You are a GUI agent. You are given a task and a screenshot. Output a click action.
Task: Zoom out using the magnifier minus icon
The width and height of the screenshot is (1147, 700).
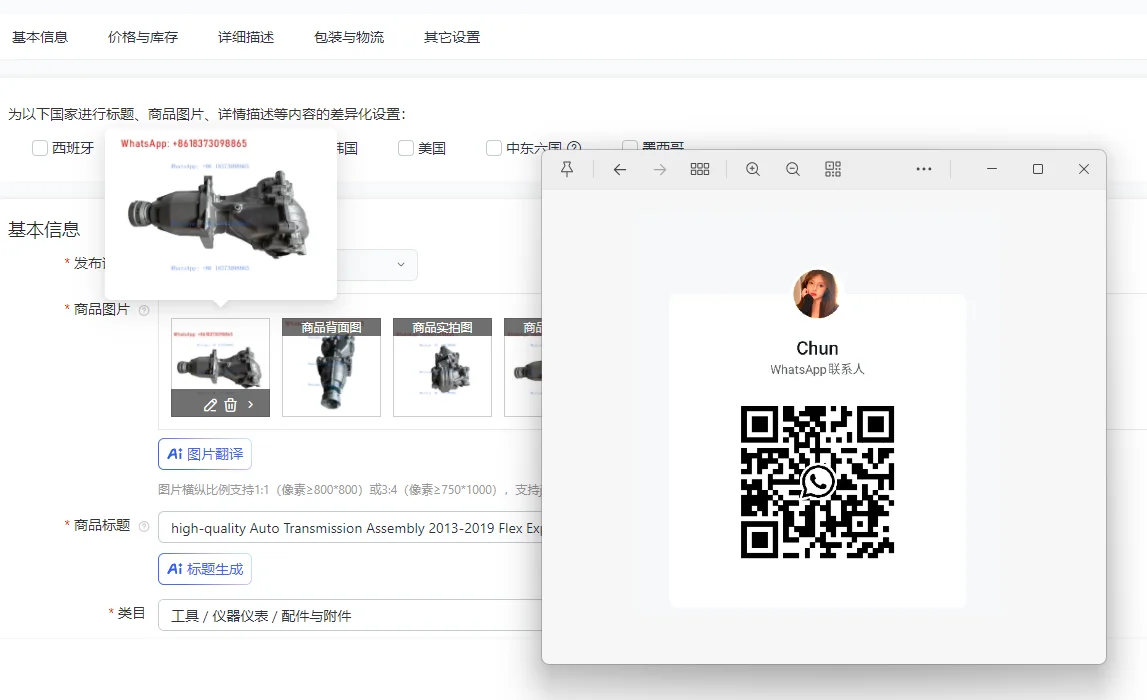[792, 169]
